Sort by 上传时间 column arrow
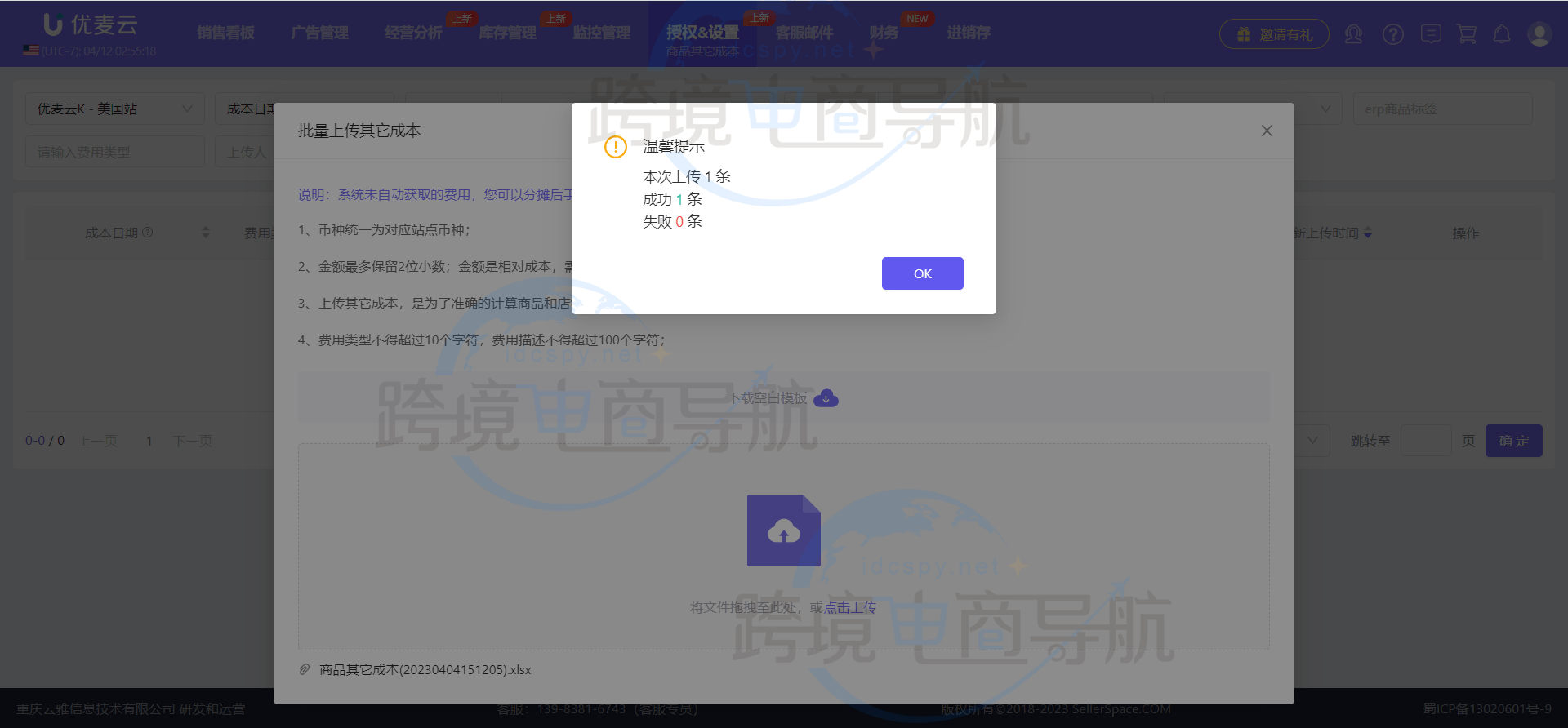 click(x=1368, y=233)
